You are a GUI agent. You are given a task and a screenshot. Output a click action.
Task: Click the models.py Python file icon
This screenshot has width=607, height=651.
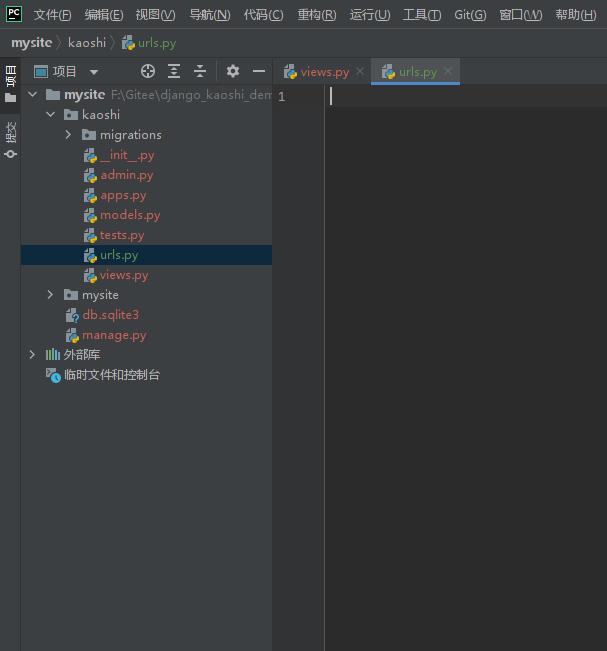pyautogui.click(x=90, y=215)
